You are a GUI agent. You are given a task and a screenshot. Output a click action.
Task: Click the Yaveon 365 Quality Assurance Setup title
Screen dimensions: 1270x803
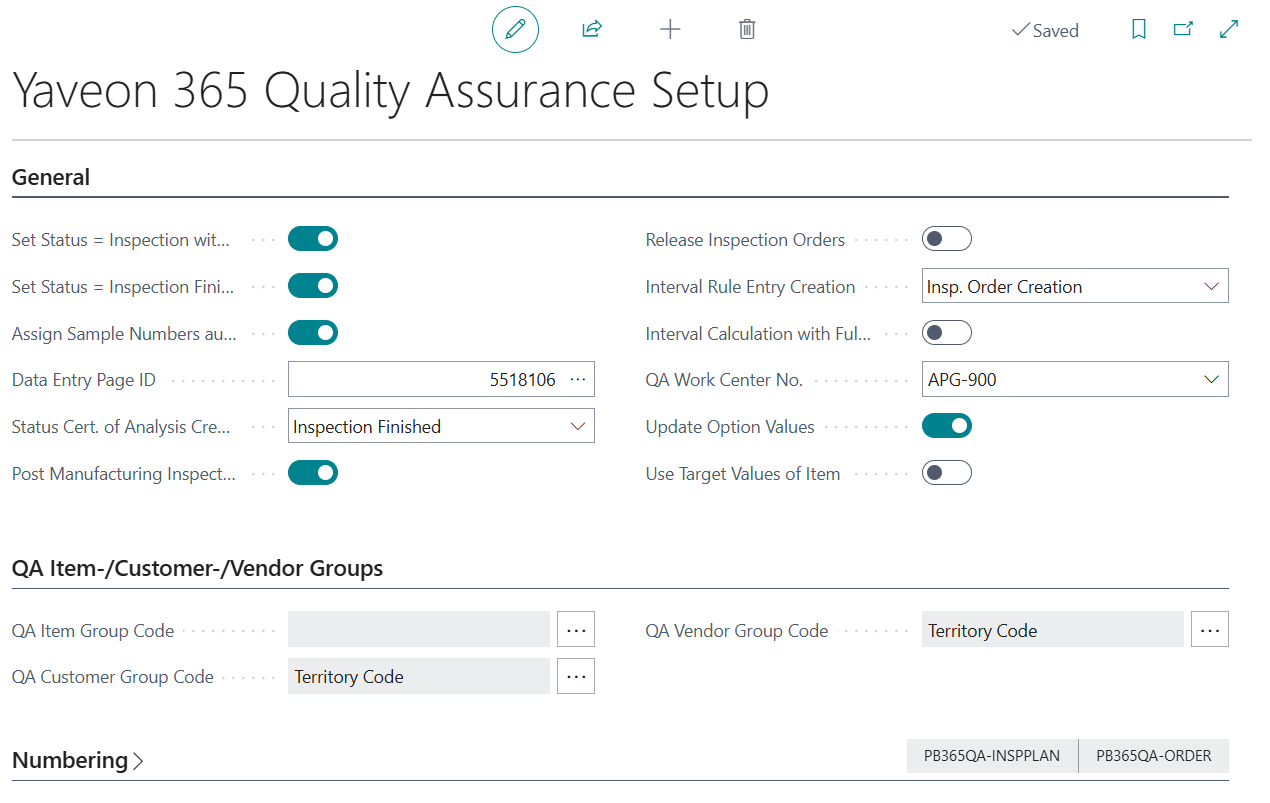pos(390,91)
